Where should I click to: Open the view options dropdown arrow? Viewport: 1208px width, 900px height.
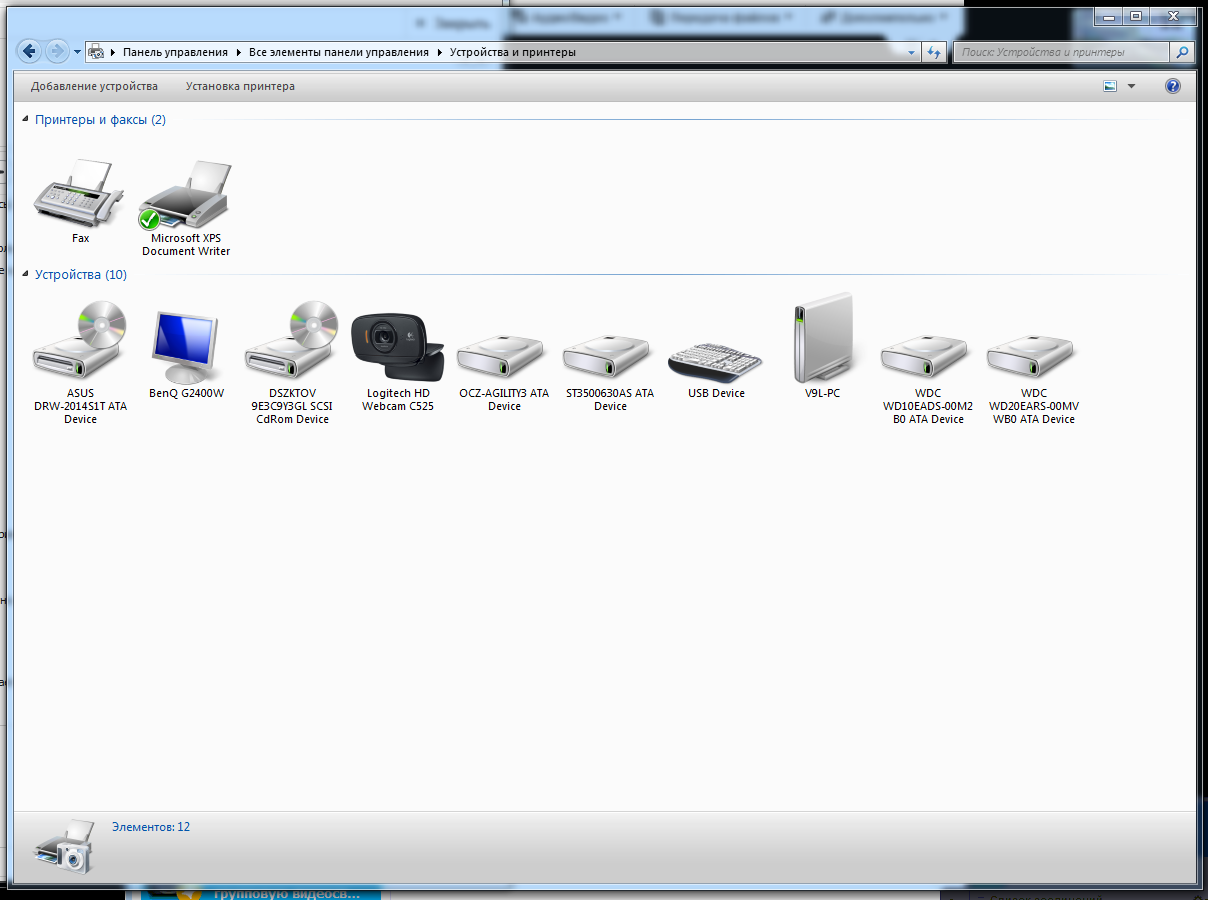(x=1132, y=86)
